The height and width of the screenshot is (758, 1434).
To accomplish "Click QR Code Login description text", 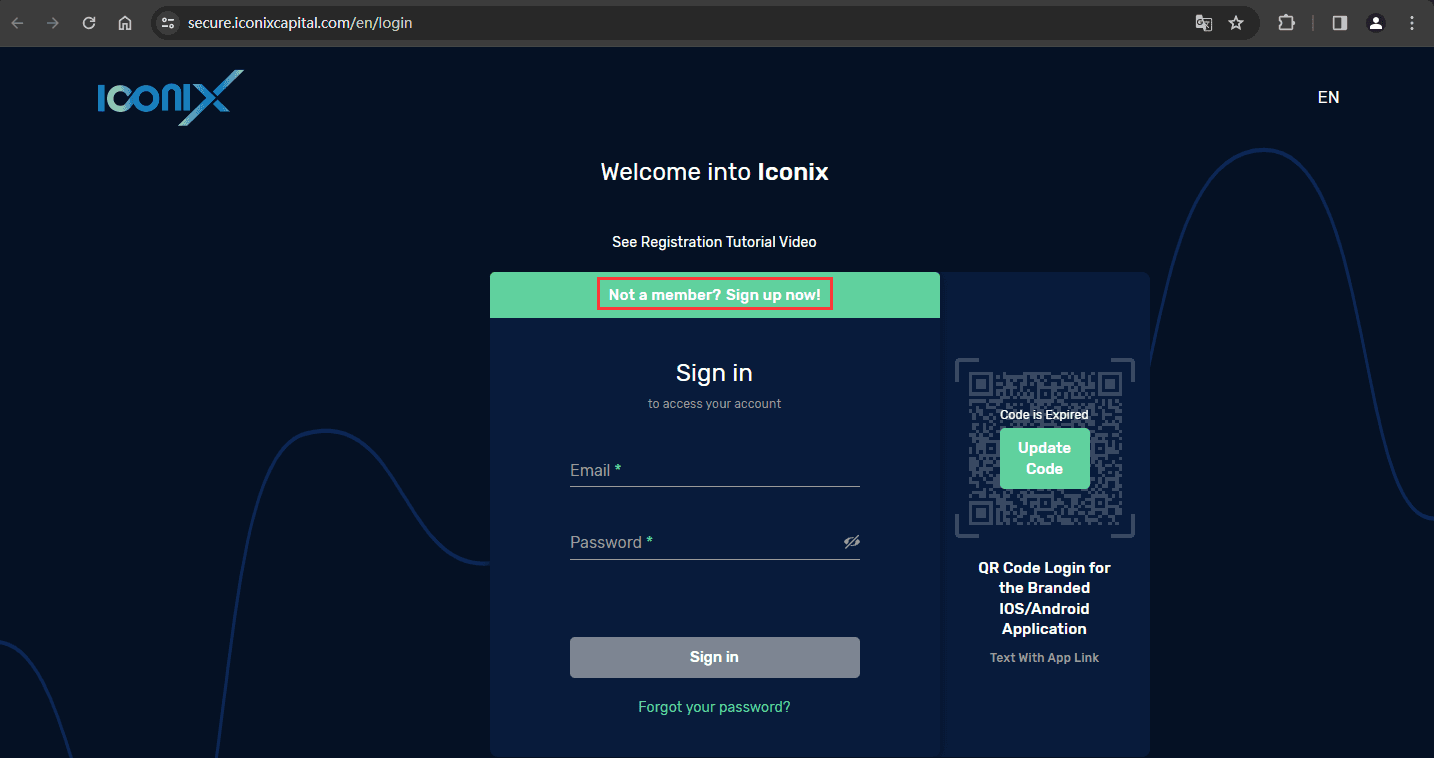I will coord(1044,598).
